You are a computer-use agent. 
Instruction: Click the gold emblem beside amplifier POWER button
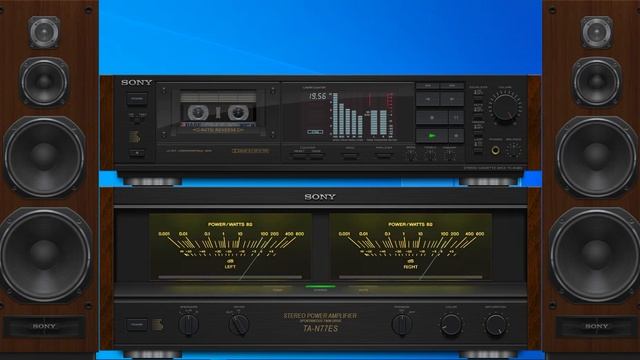(x=158, y=325)
